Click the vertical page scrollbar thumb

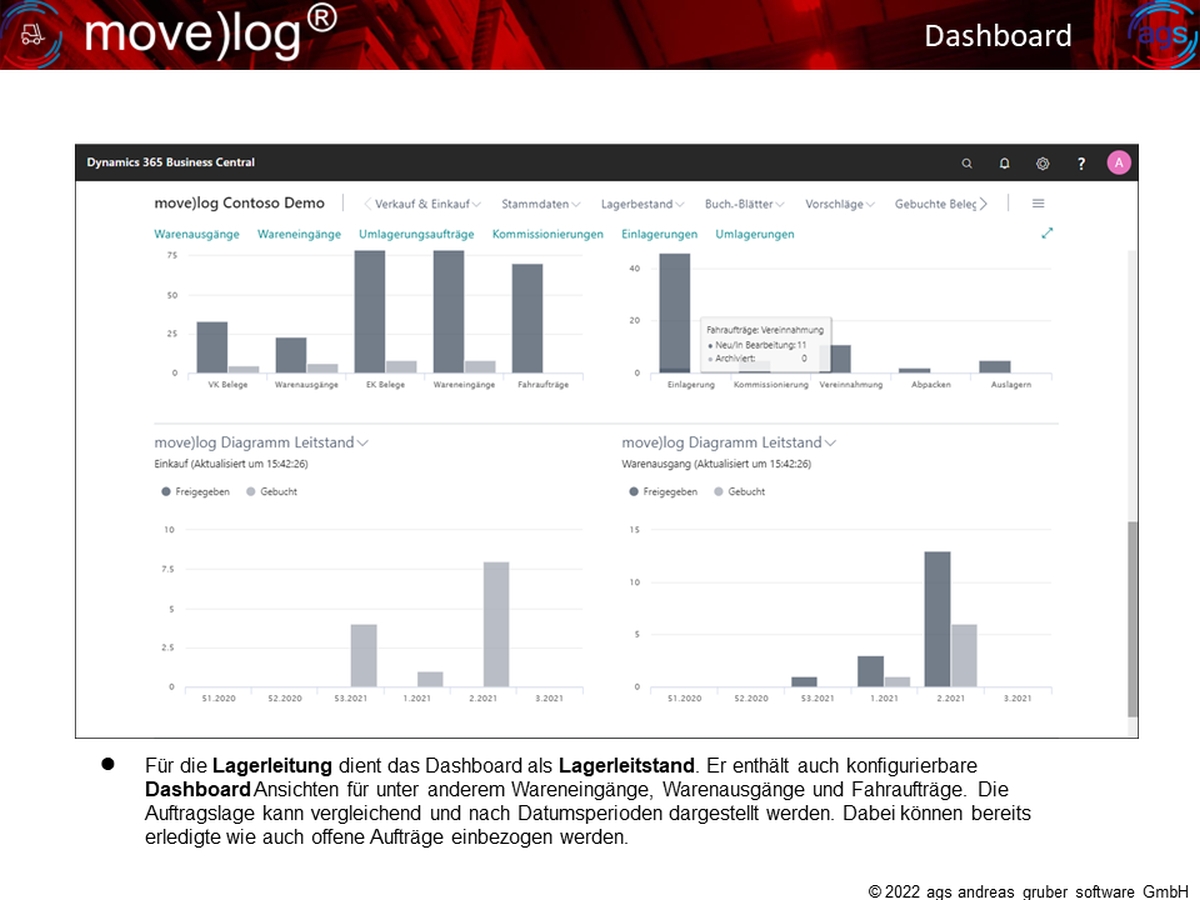(x=1132, y=618)
